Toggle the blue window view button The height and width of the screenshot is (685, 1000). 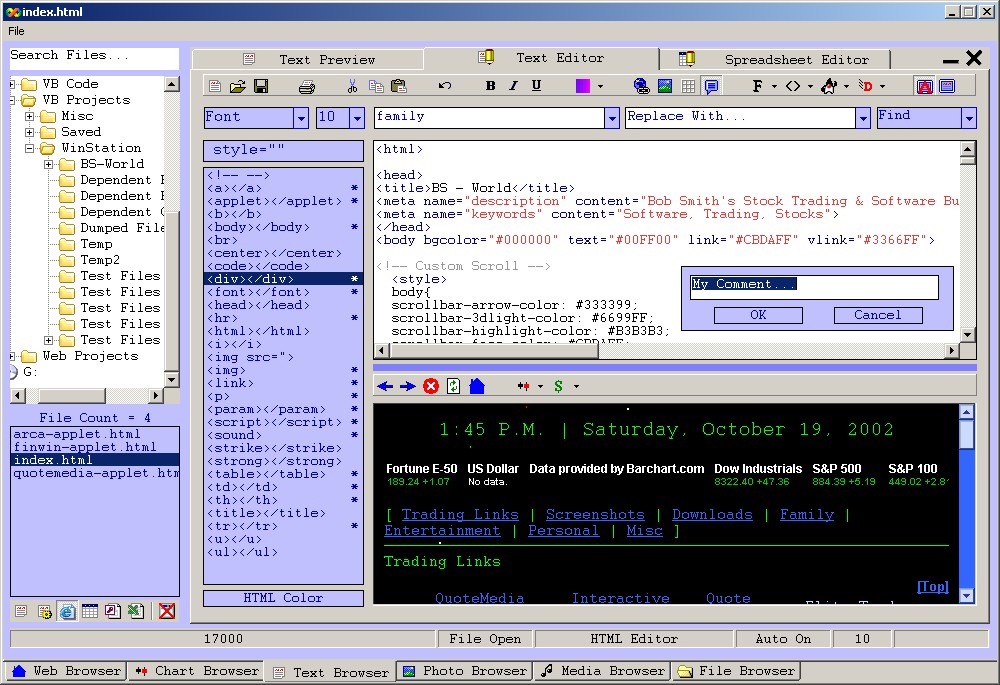click(948, 86)
